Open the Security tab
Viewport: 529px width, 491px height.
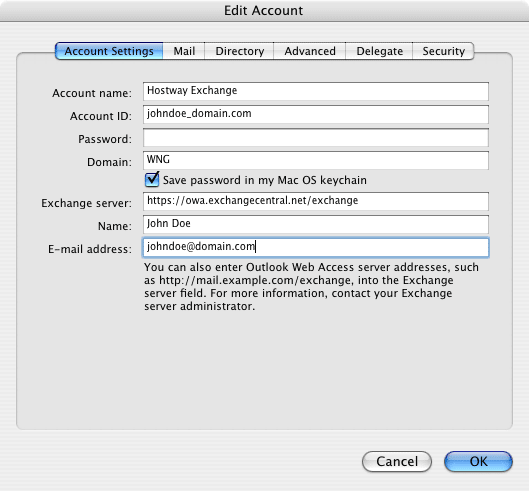443,51
